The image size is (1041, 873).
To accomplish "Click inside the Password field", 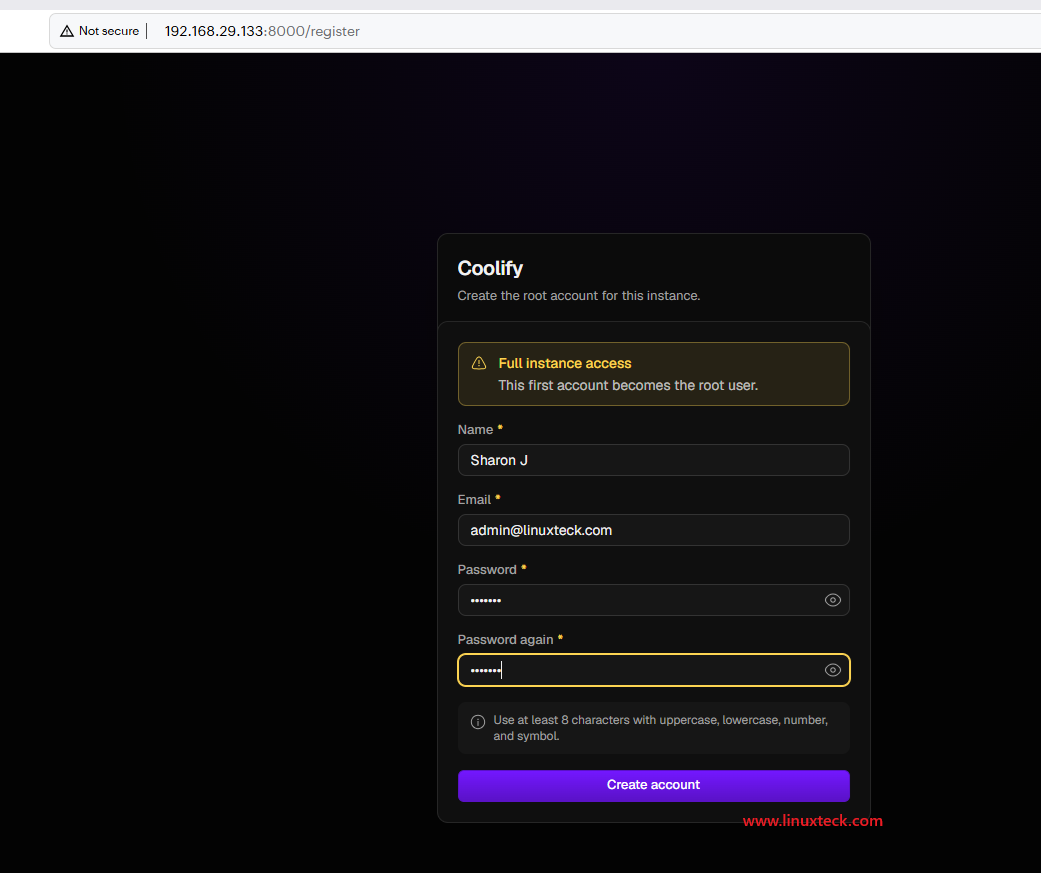I will (653, 600).
